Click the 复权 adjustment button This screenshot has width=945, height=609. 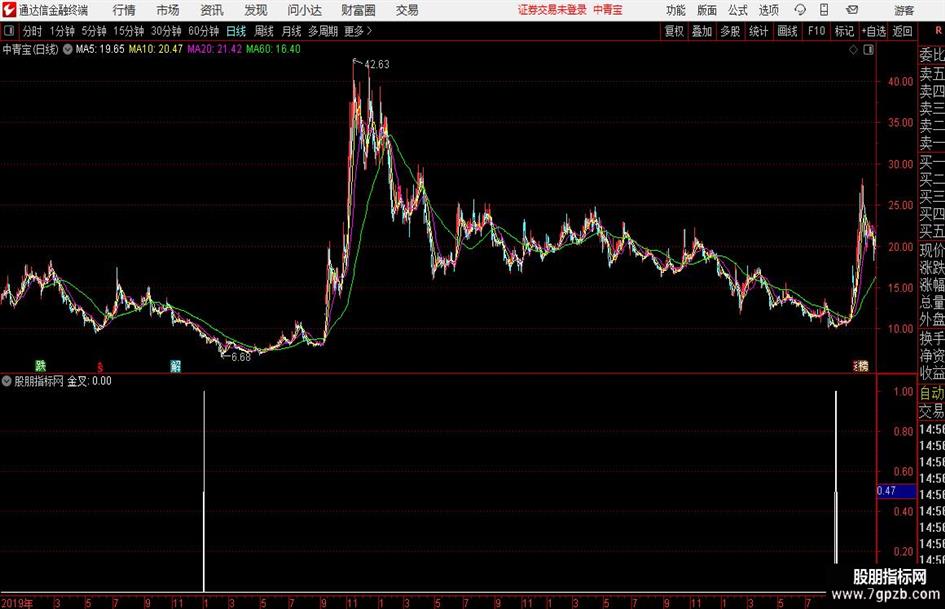(x=674, y=31)
